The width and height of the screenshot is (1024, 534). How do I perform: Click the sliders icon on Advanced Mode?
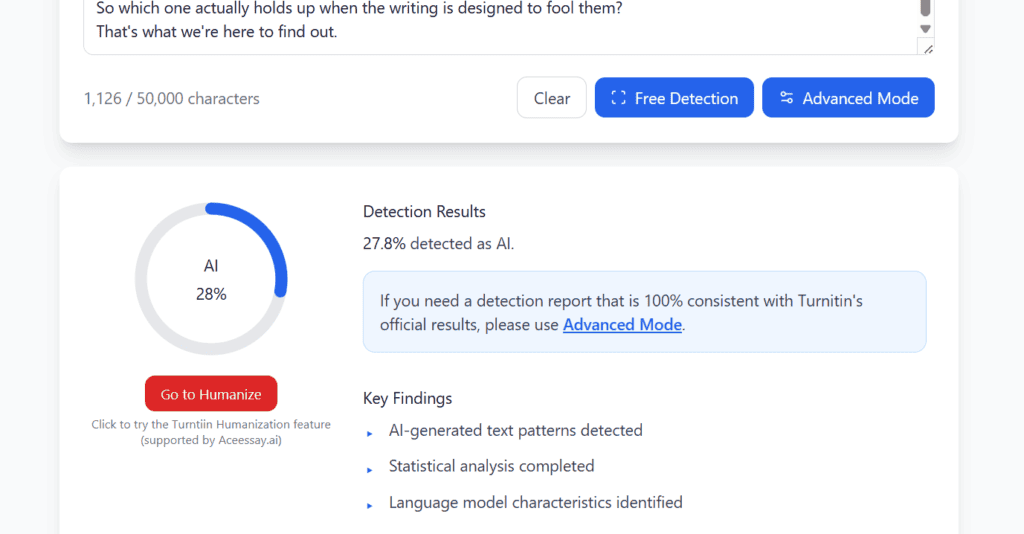787,98
